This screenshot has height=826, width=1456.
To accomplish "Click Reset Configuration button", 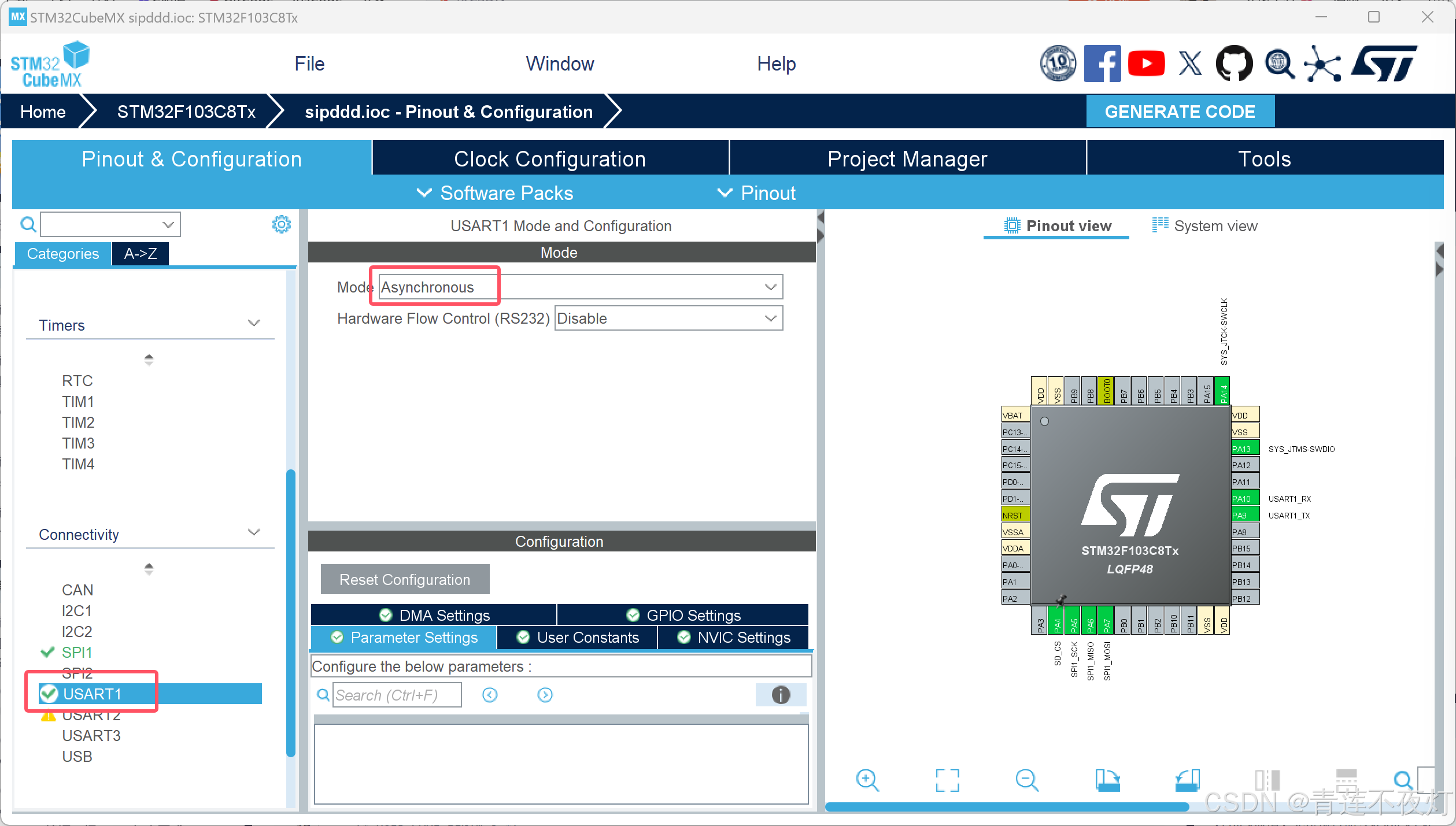I will tap(405, 579).
